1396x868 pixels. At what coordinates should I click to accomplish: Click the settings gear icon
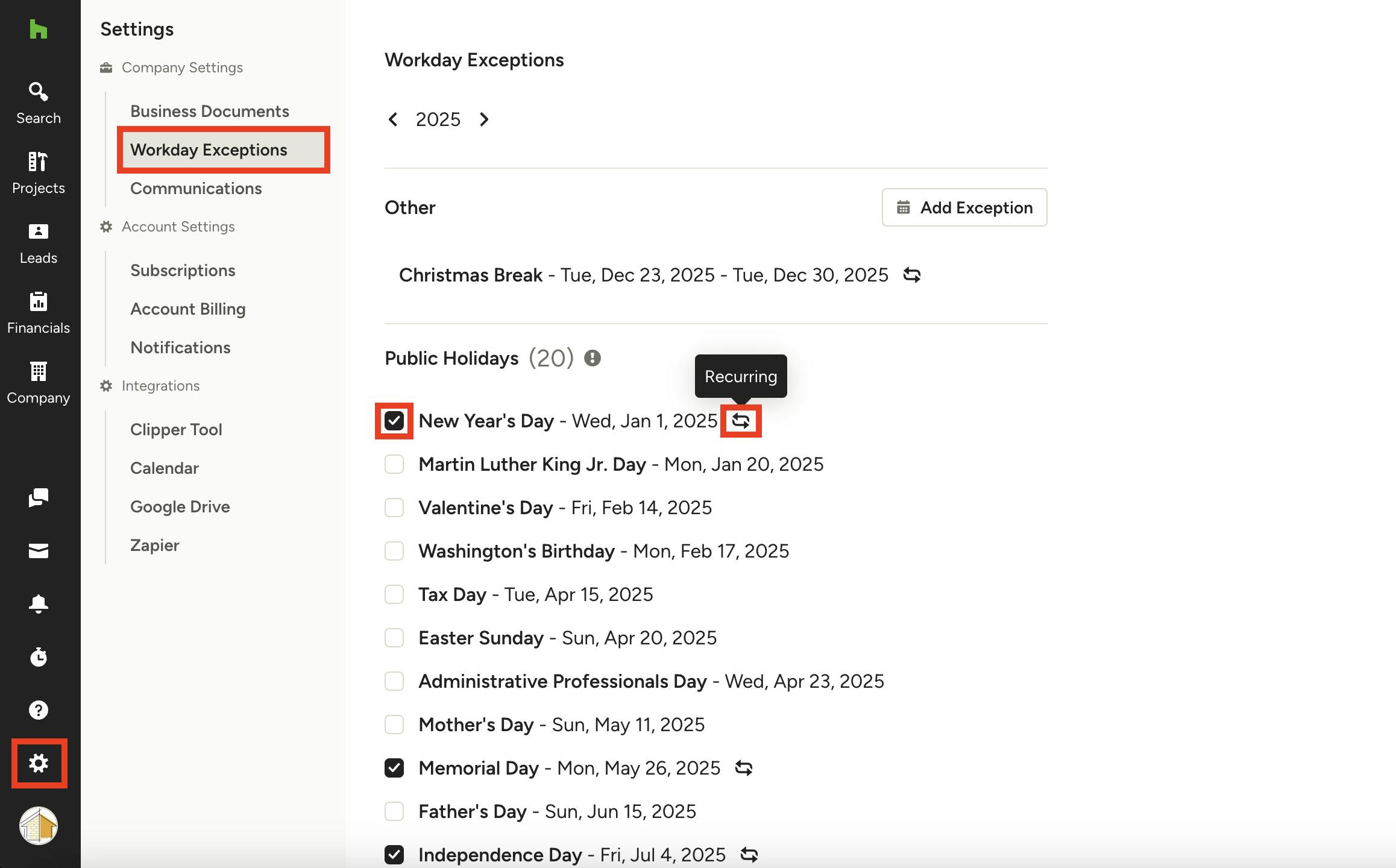(x=39, y=763)
